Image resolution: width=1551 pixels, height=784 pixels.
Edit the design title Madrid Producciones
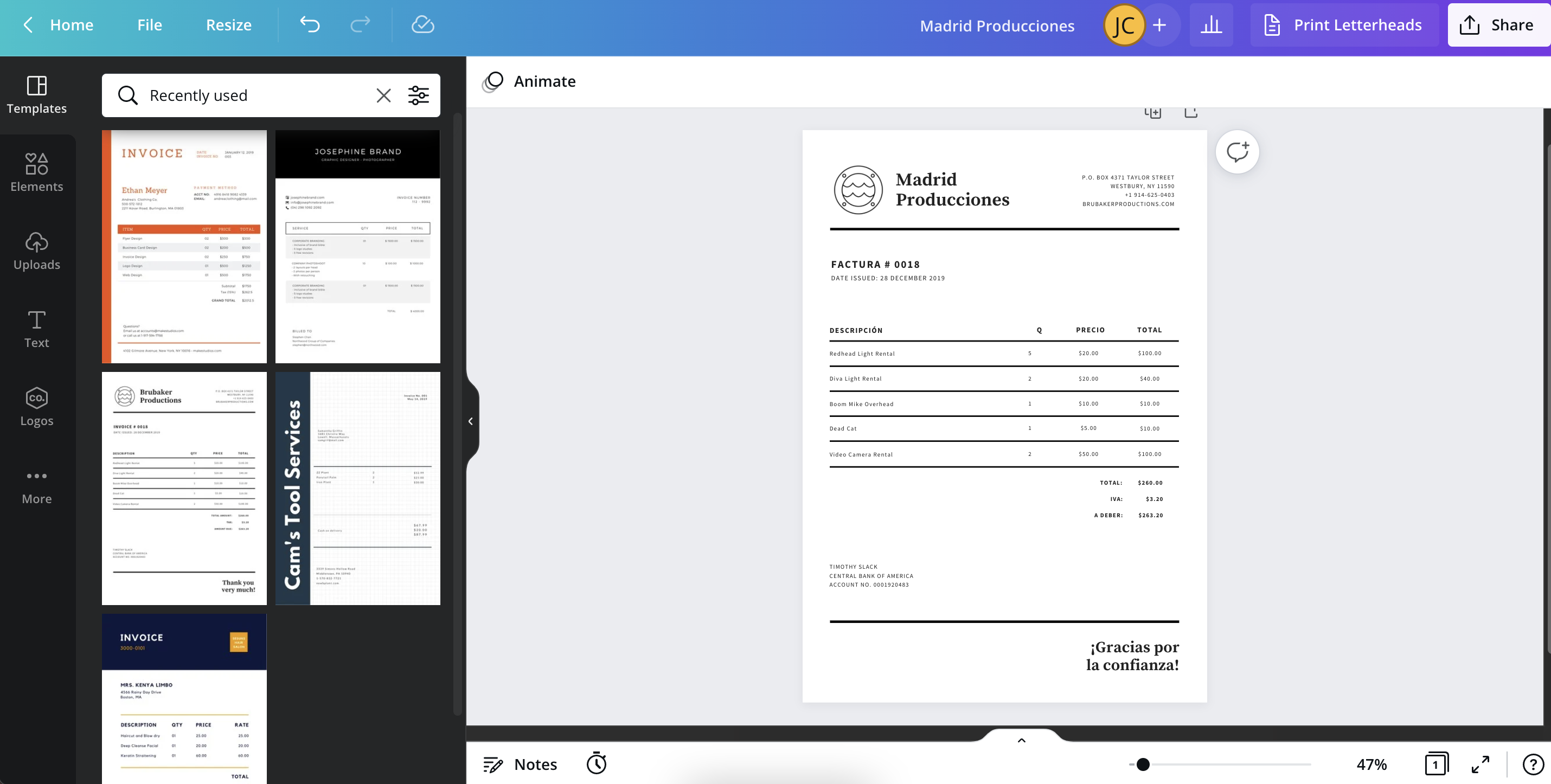[997, 25]
